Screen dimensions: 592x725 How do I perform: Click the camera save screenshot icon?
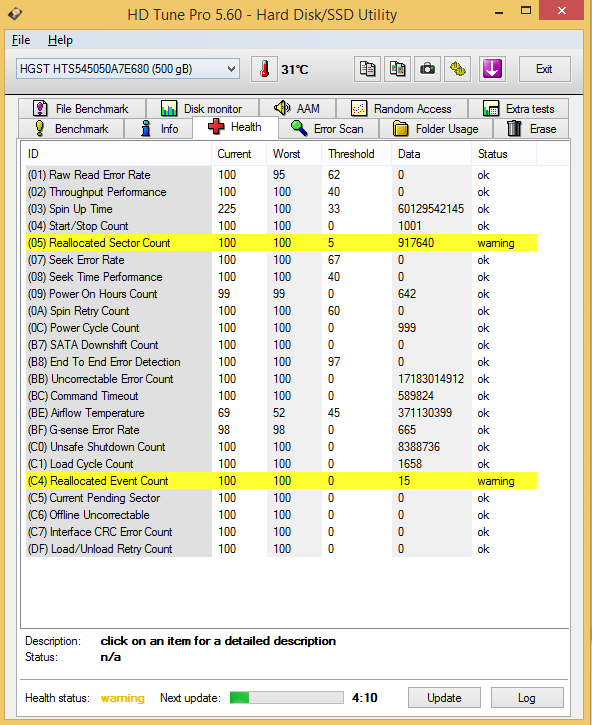coord(427,69)
